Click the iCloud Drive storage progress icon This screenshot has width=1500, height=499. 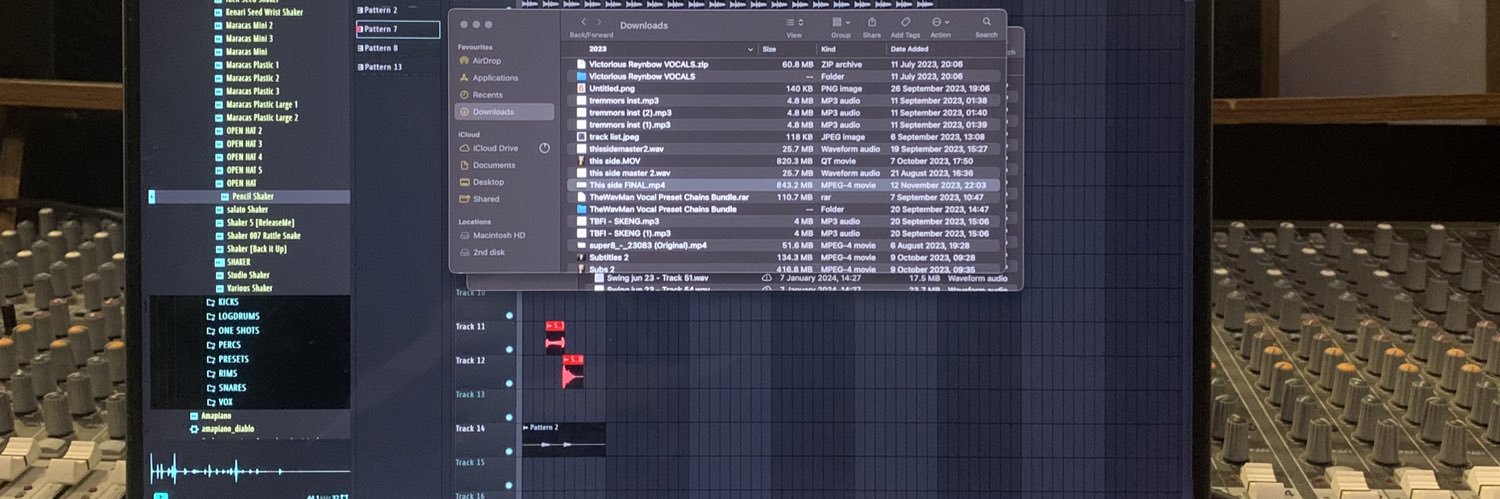(545, 148)
